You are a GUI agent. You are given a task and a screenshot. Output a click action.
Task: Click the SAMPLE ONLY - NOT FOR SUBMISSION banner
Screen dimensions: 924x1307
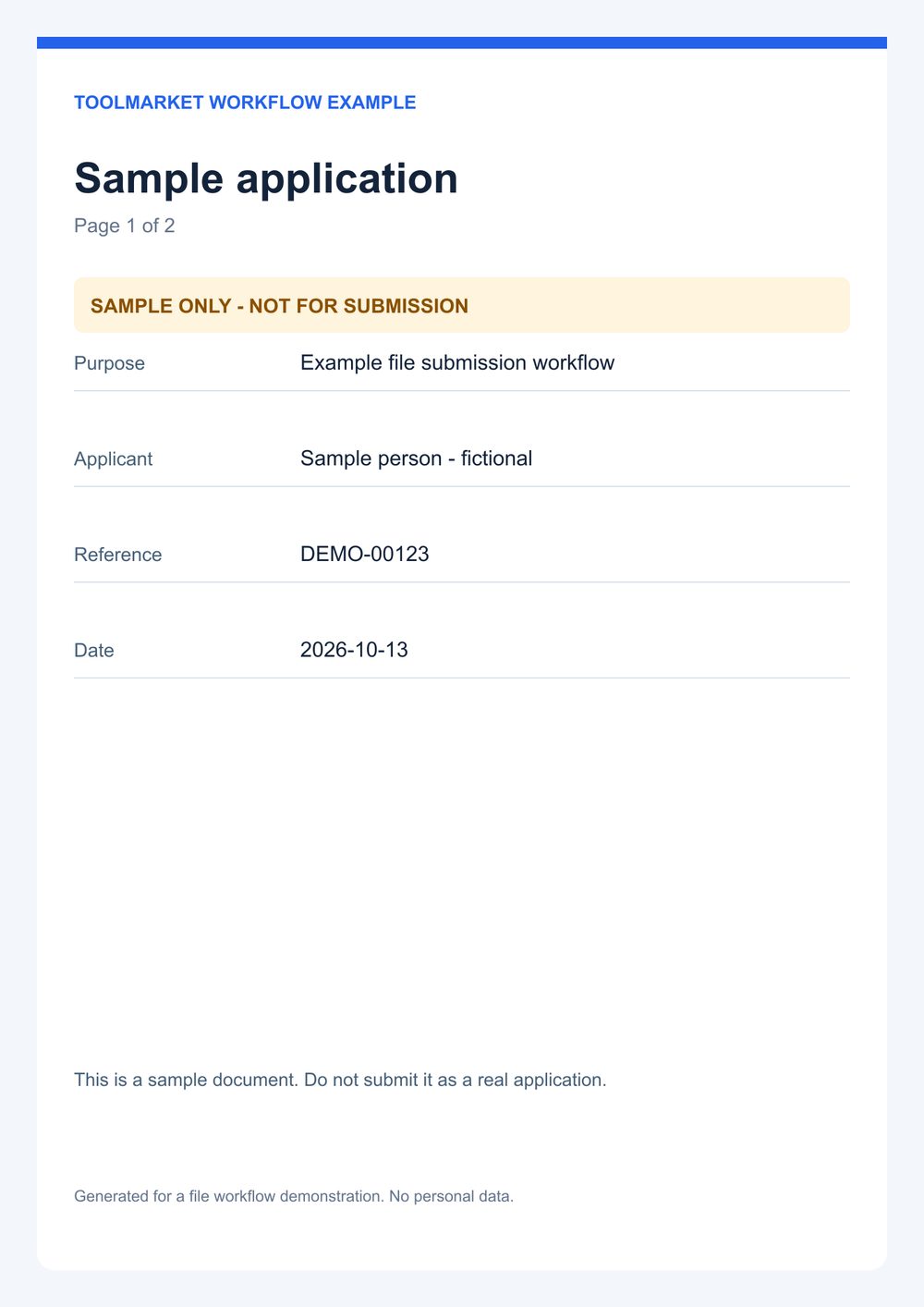tap(462, 305)
